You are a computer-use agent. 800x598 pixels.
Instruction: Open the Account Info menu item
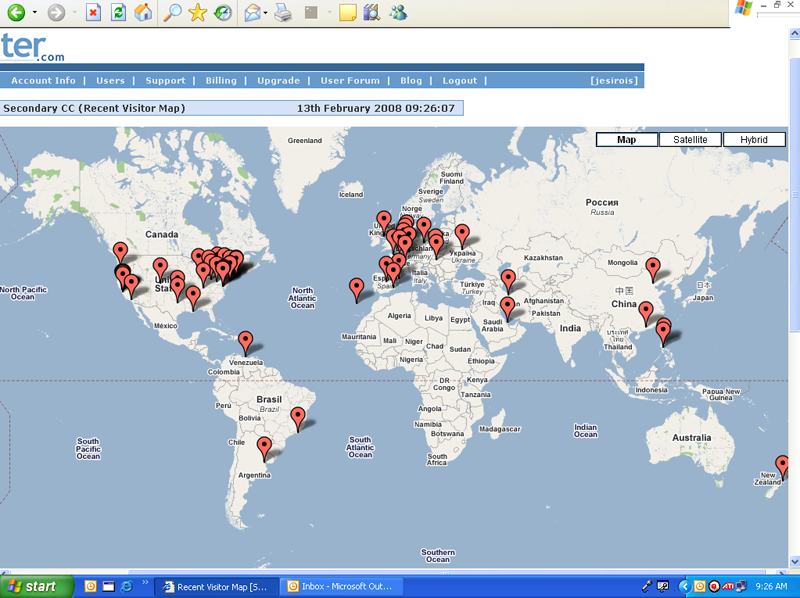pyautogui.click(x=43, y=81)
